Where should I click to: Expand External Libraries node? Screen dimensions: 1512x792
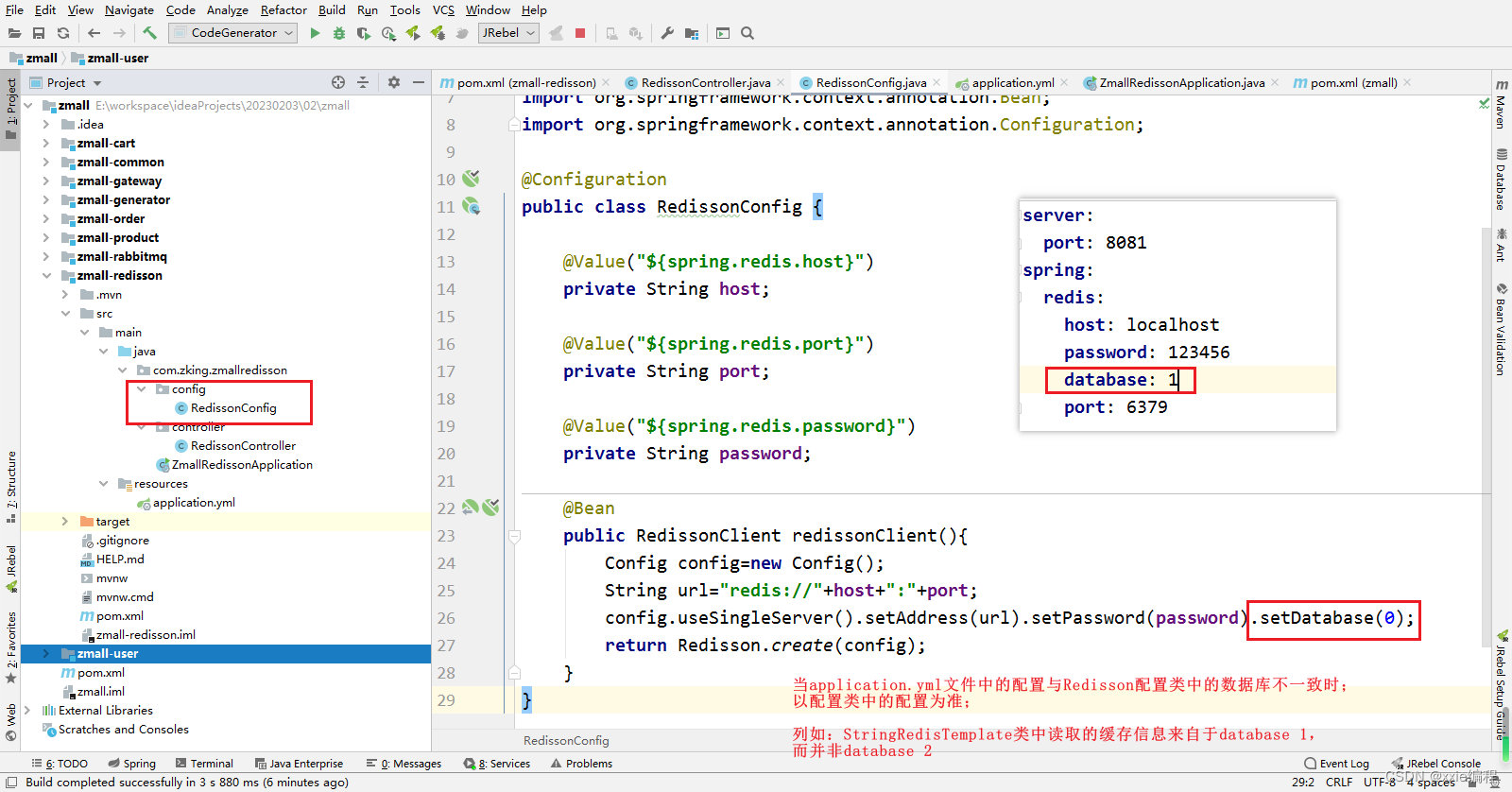pos(27,710)
